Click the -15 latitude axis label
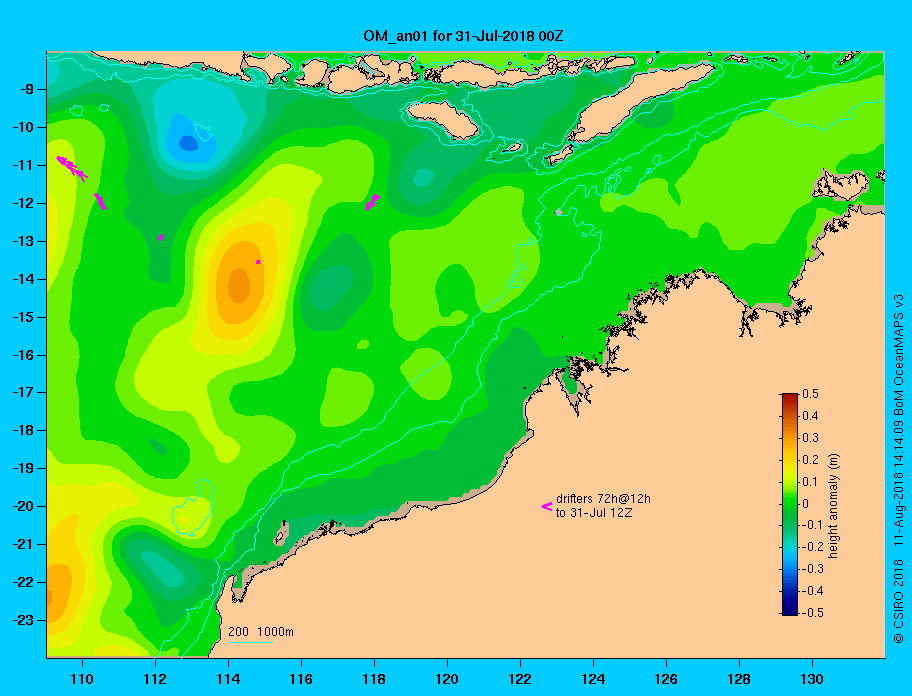The image size is (912, 696). [x=24, y=317]
